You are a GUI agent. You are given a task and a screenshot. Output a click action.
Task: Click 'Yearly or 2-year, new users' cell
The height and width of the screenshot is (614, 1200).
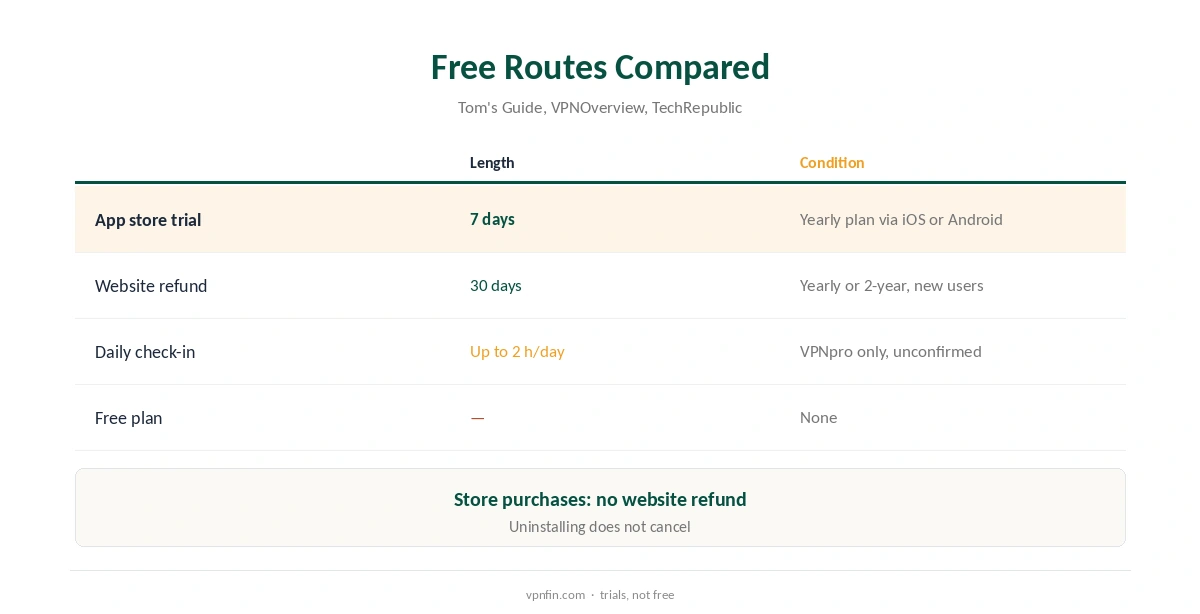point(892,285)
